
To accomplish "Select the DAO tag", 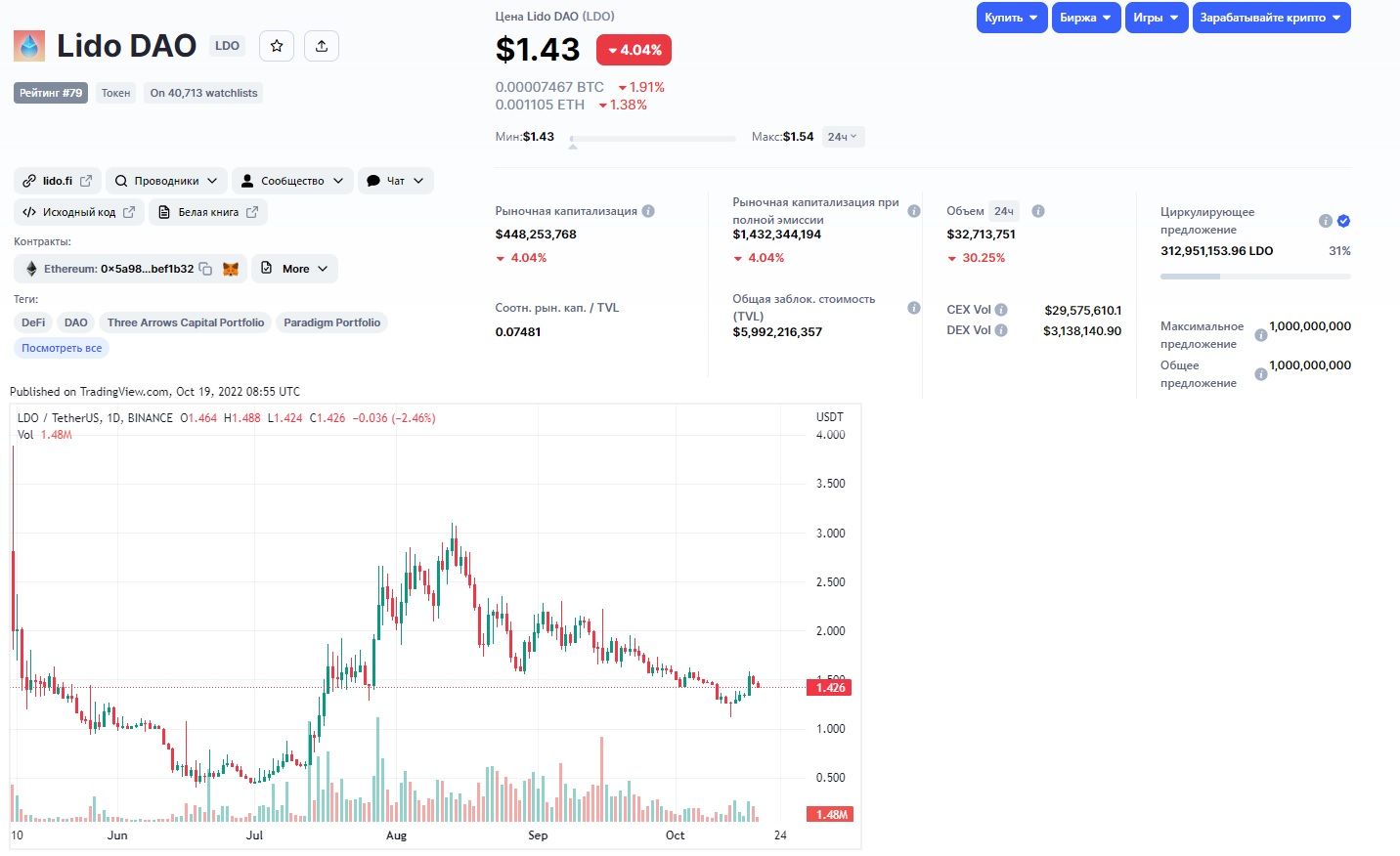I will pos(76,322).
